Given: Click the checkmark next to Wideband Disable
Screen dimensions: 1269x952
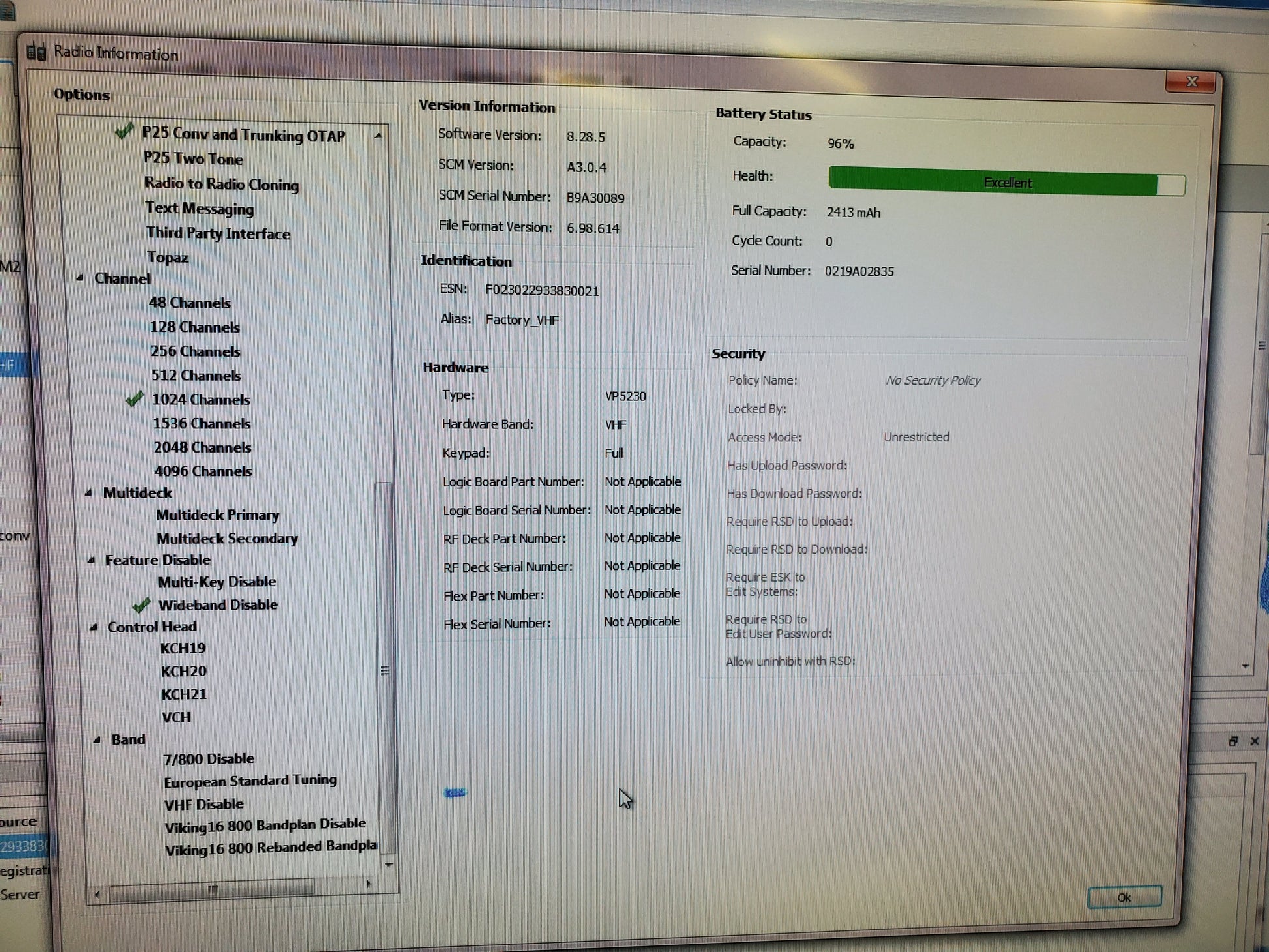Looking at the screenshot, I should [142, 605].
